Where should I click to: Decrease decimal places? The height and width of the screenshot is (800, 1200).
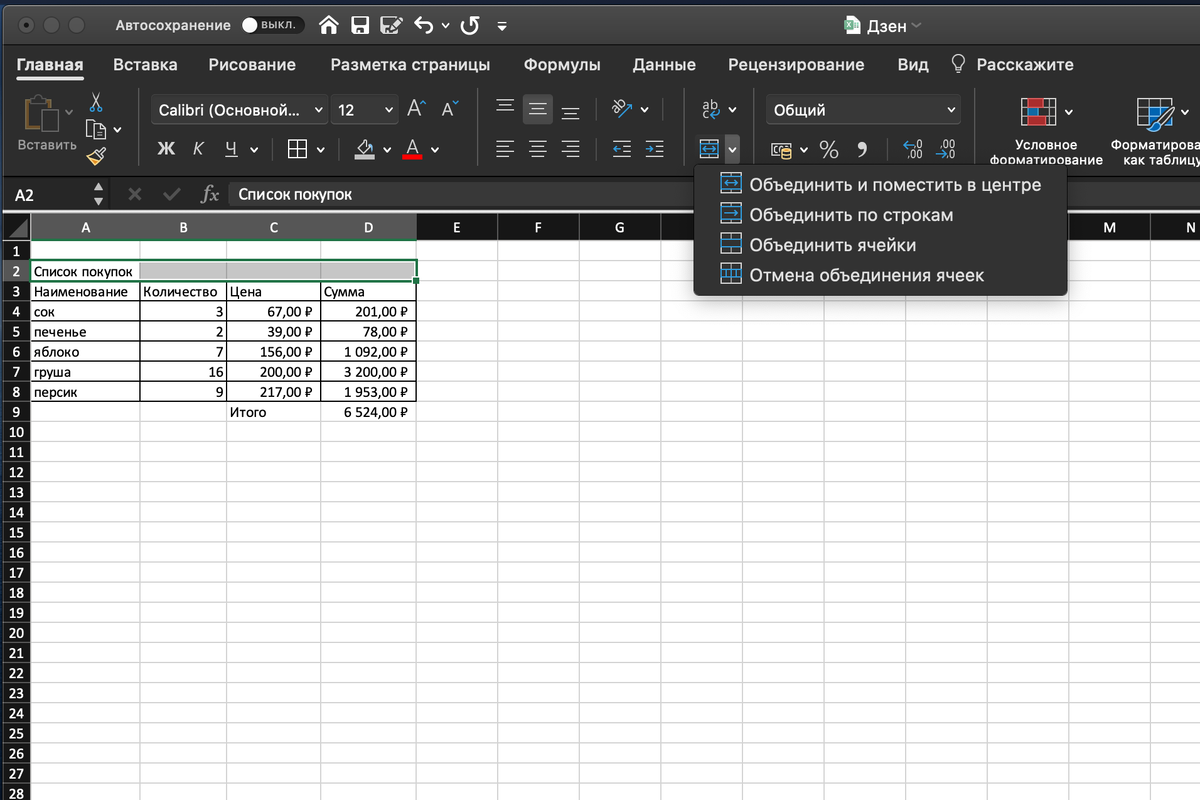(x=945, y=149)
